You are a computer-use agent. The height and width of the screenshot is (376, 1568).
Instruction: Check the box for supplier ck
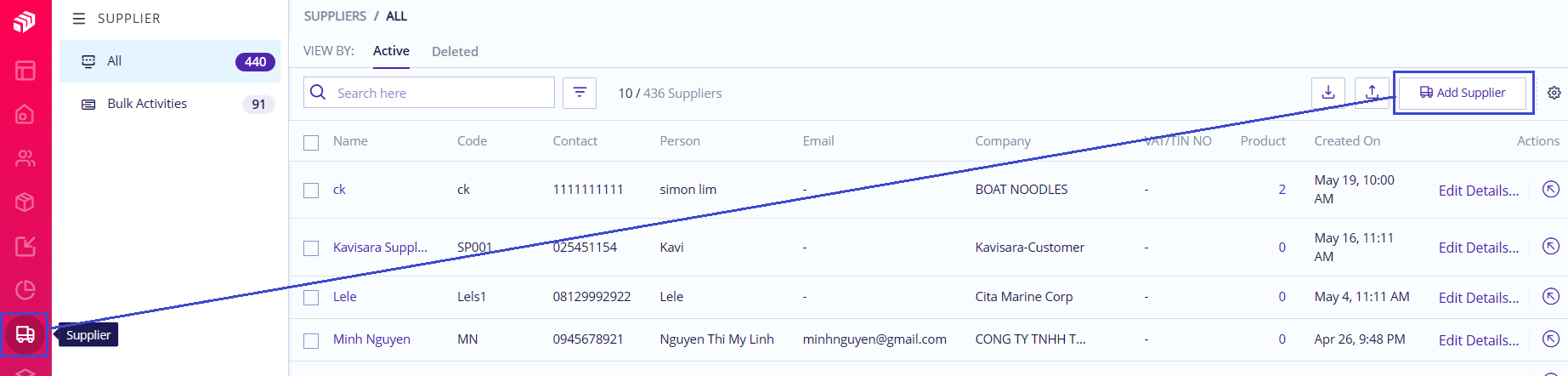(x=311, y=191)
